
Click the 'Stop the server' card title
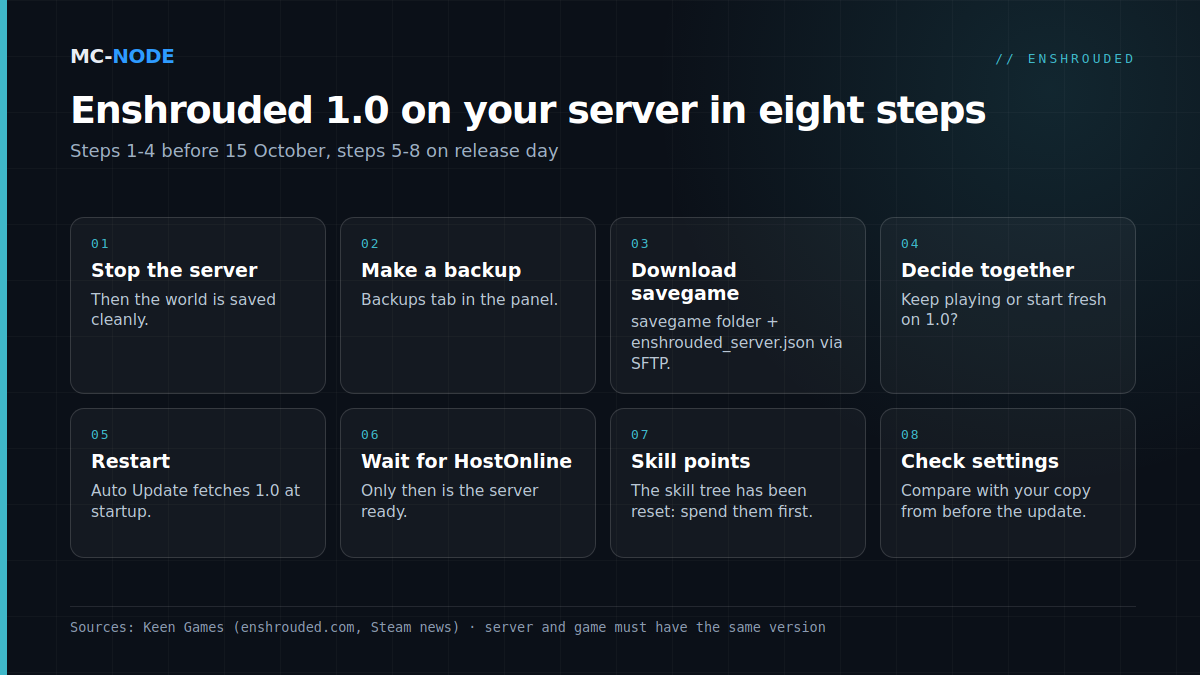click(x=174, y=270)
